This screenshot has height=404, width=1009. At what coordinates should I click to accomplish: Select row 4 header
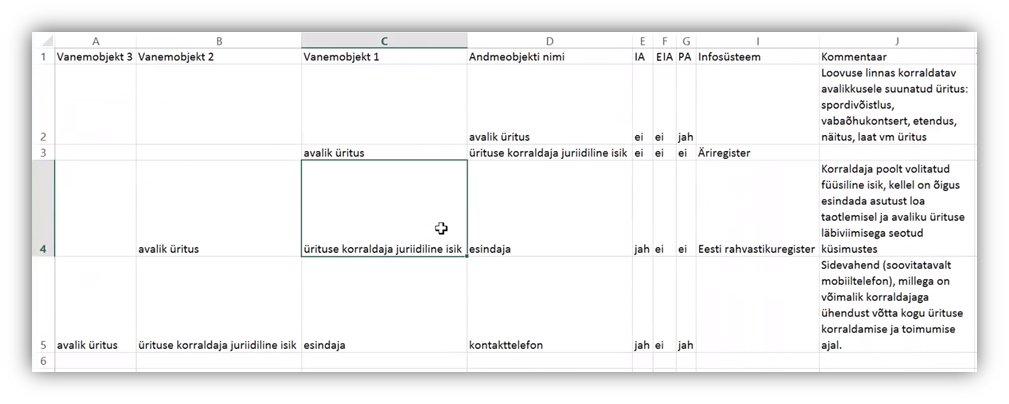(x=43, y=249)
